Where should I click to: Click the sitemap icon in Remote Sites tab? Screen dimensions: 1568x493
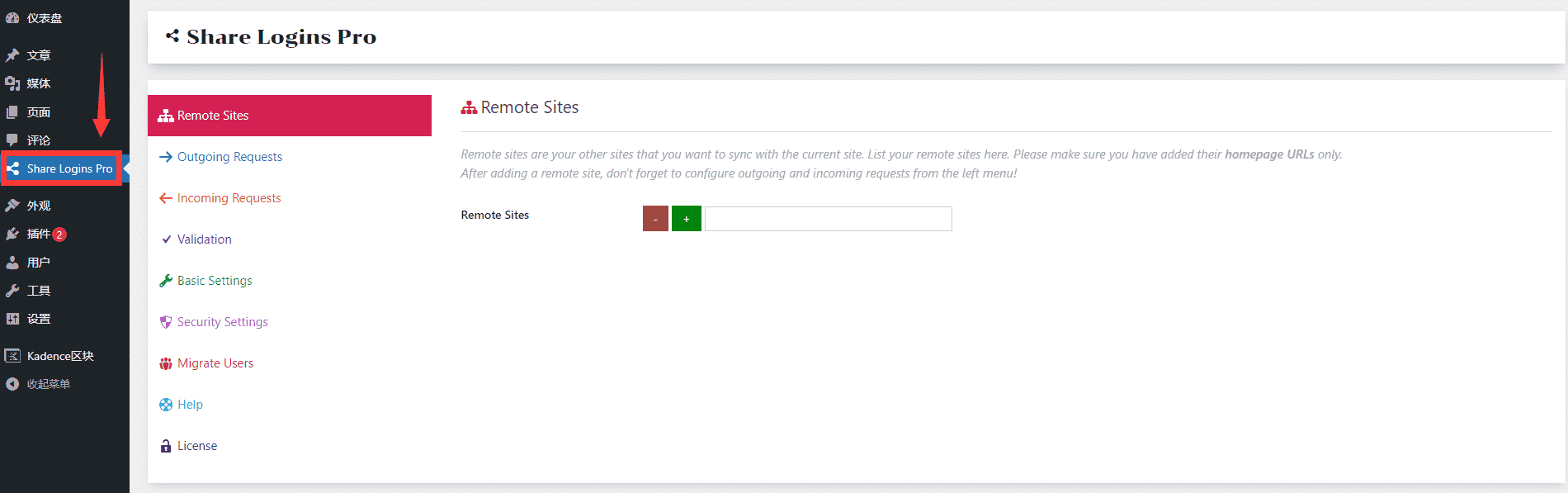point(166,116)
